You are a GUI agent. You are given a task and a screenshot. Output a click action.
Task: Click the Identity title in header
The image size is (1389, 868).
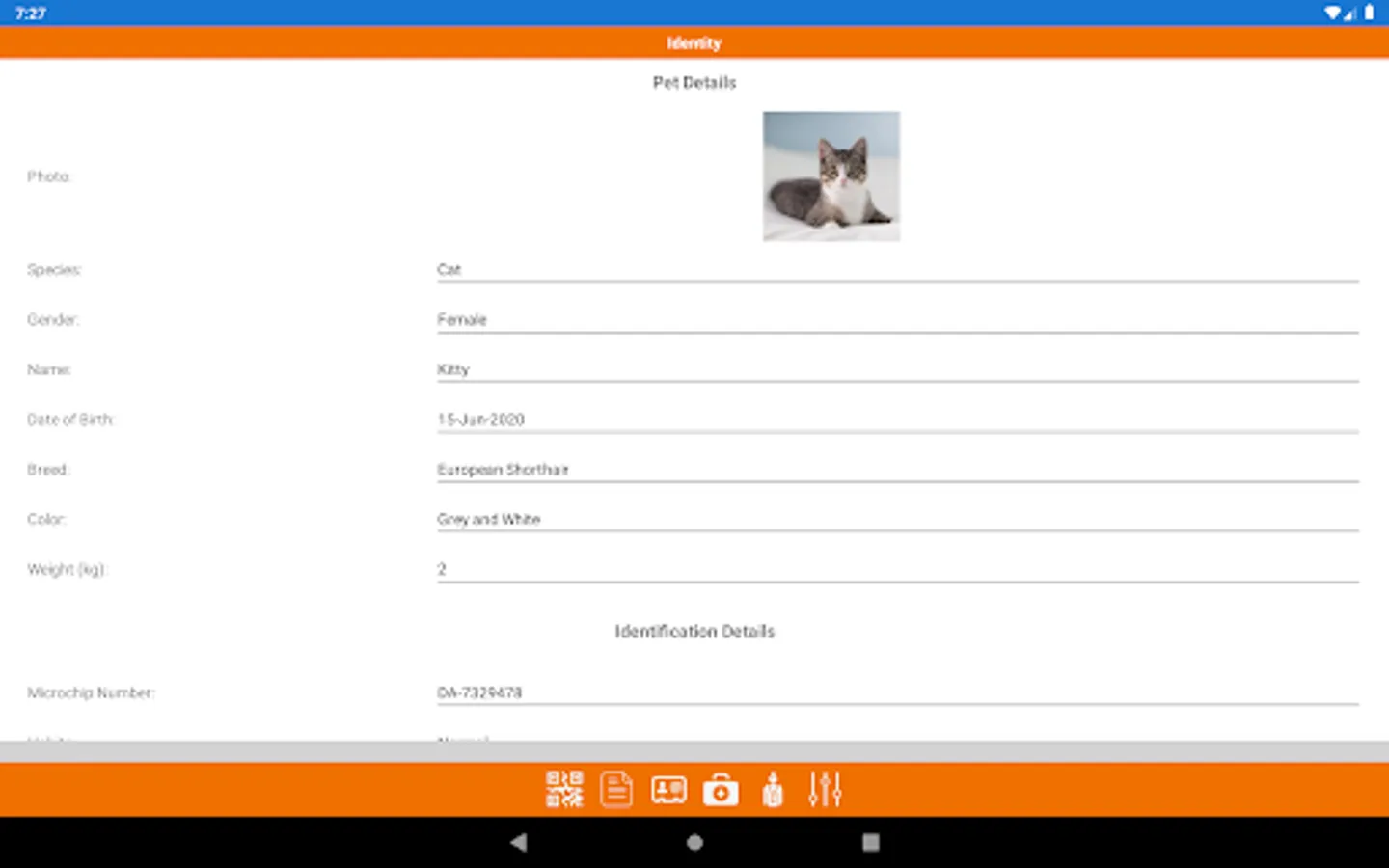point(694,42)
